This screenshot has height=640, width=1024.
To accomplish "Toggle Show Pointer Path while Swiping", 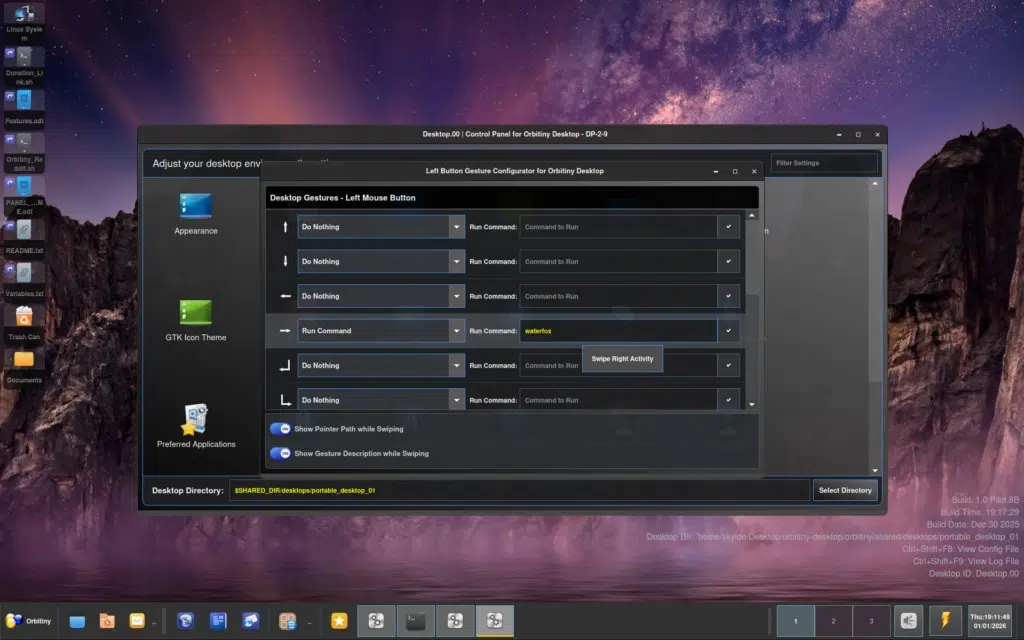I will [280, 428].
